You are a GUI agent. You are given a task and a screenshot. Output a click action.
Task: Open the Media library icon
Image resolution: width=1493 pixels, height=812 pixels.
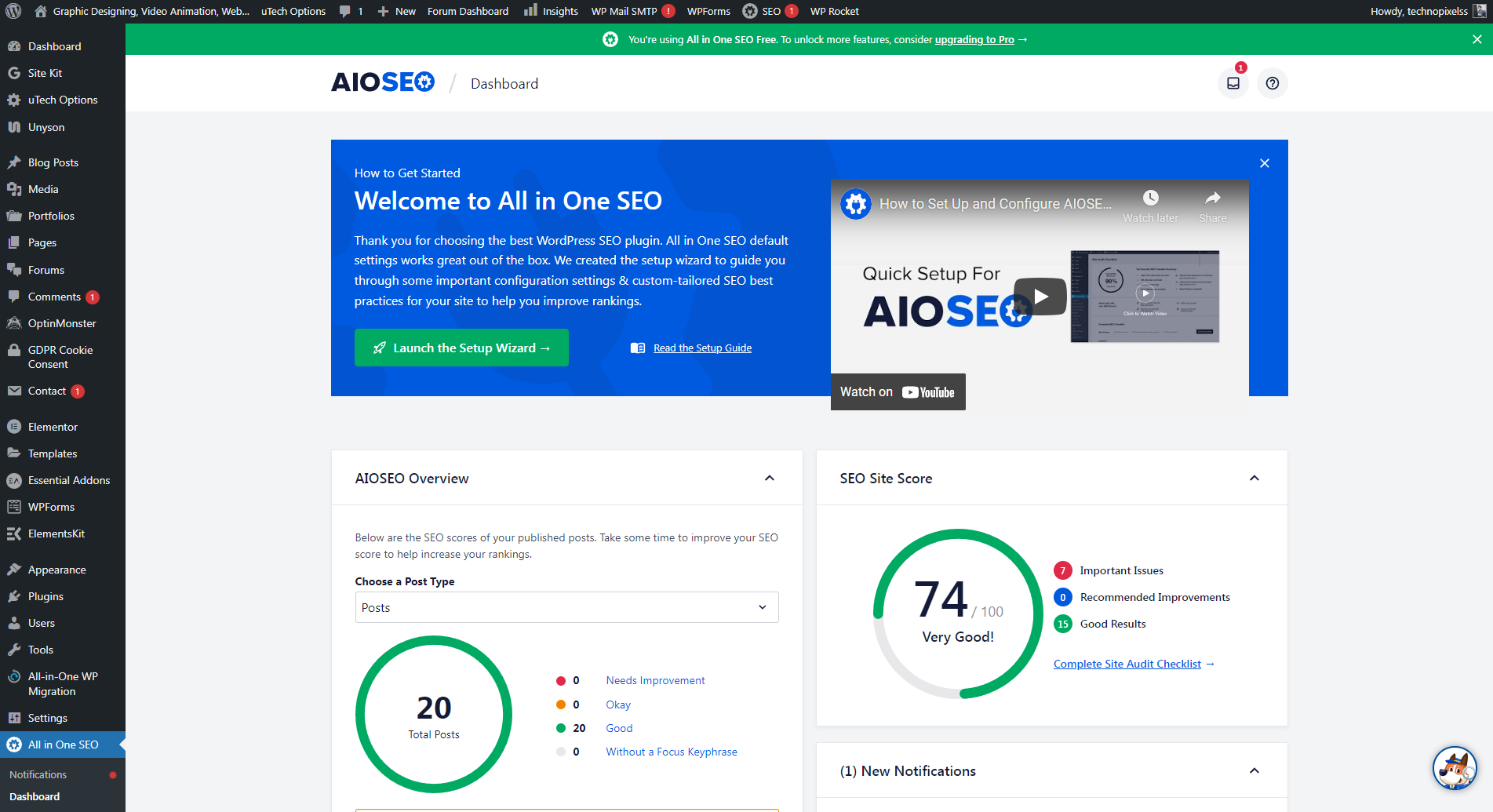tap(14, 189)
